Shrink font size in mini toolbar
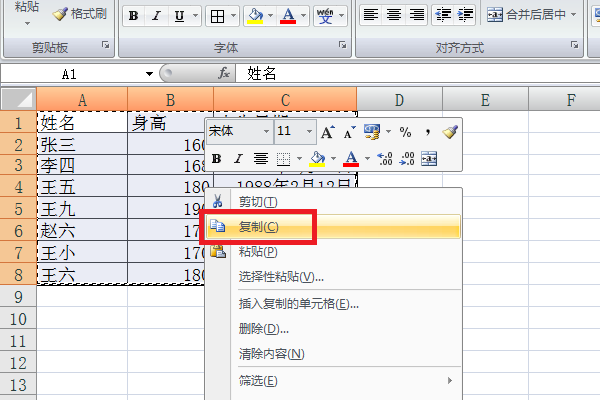 349,132
